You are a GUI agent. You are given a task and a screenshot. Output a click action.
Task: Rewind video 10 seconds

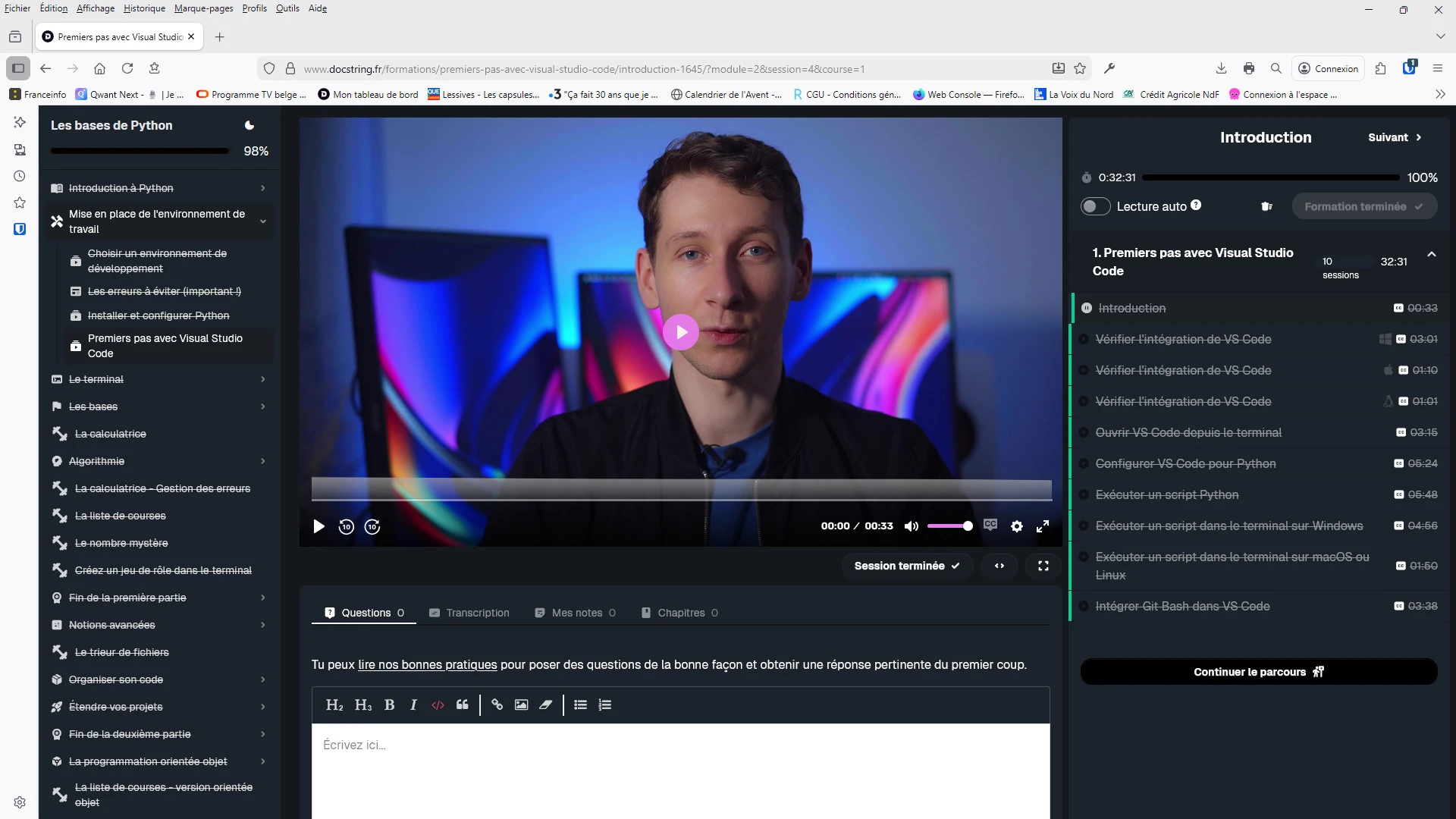[346, 526]
